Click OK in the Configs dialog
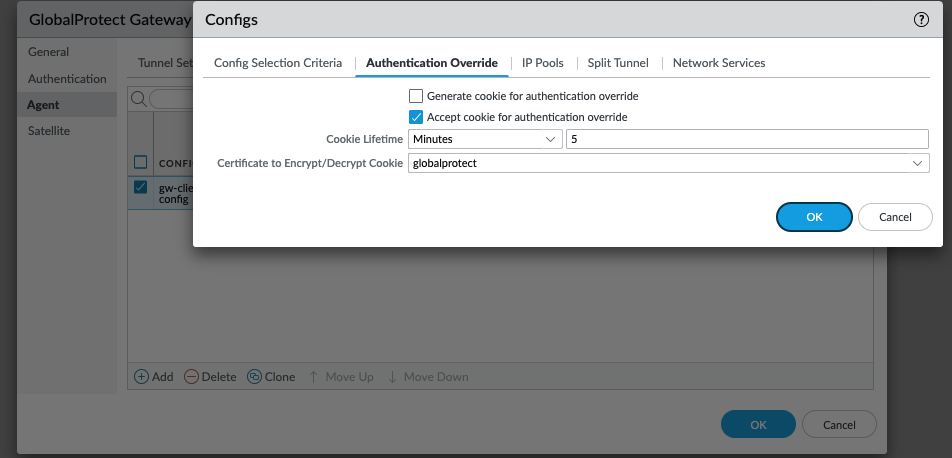Image resolution: width=952 pixels, height=458 pixels. click(x=814, y=217)
